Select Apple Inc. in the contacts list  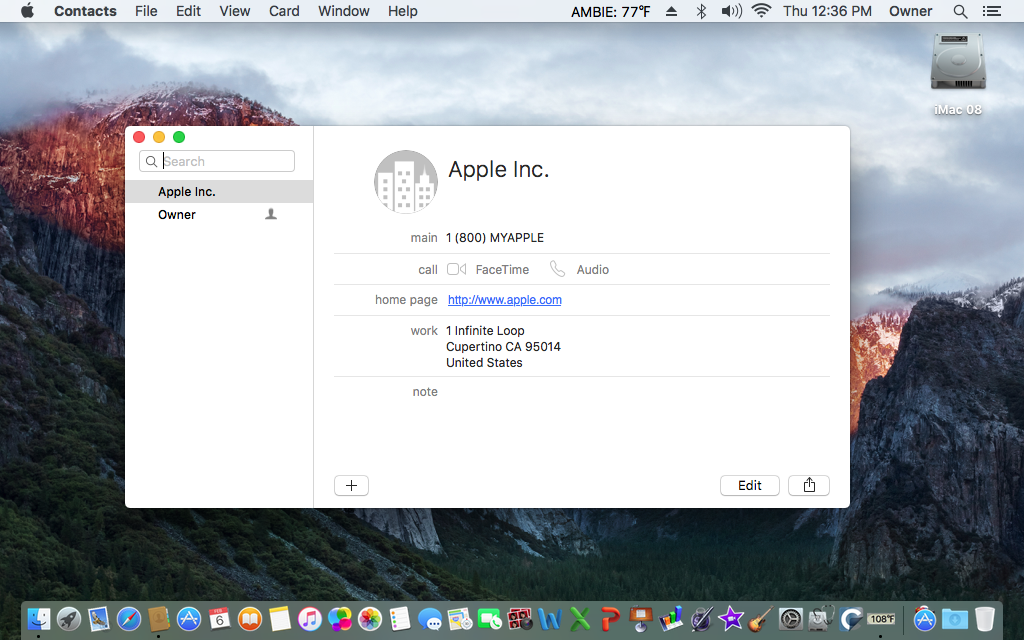click(219, 191)
